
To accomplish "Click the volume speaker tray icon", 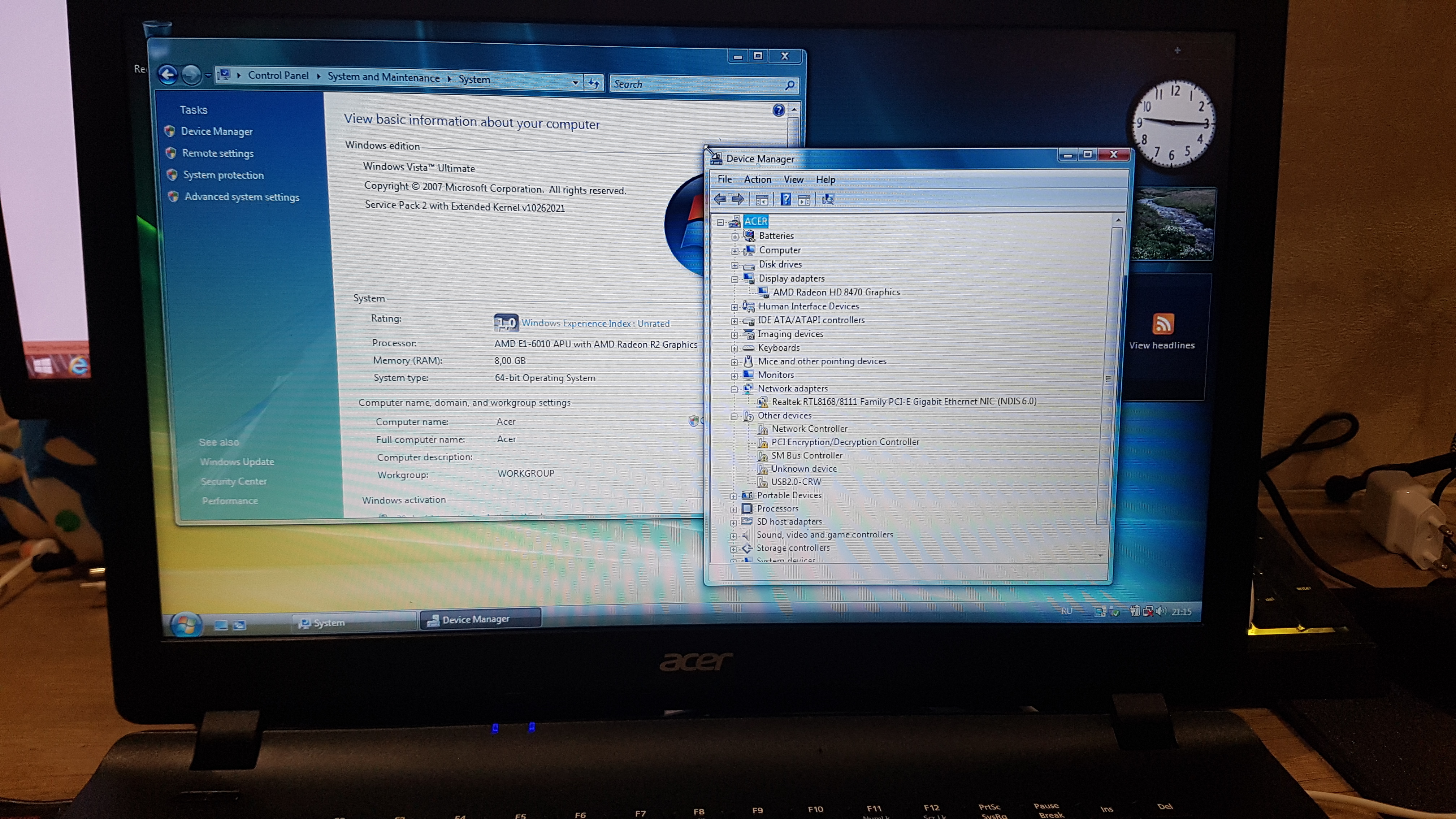I will pos(1162,611).
